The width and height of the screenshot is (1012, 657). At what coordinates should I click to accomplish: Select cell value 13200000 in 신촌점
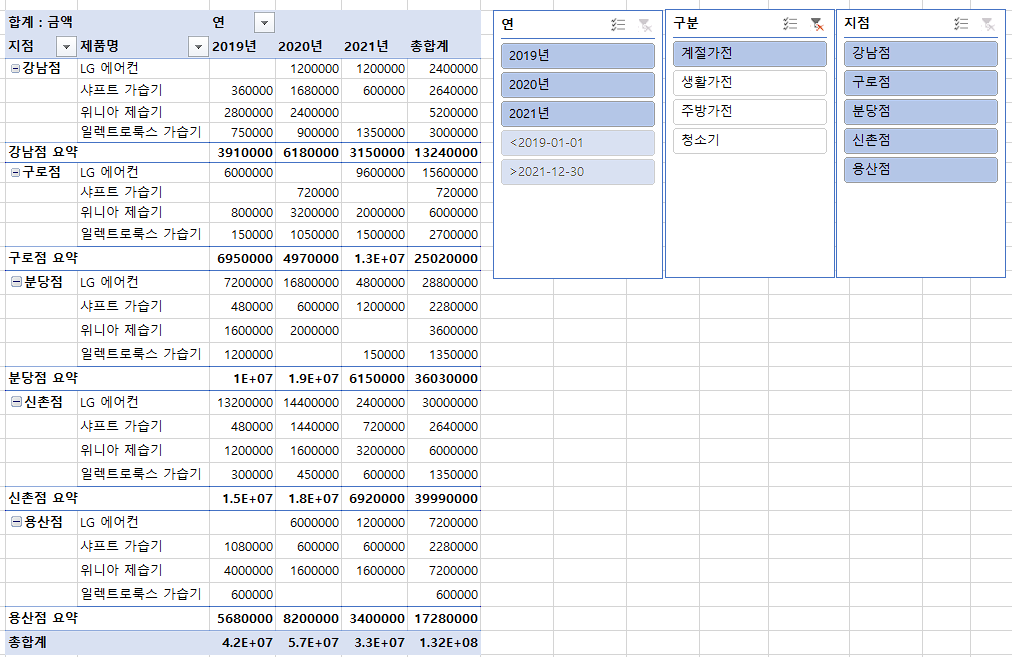point(245,403)
